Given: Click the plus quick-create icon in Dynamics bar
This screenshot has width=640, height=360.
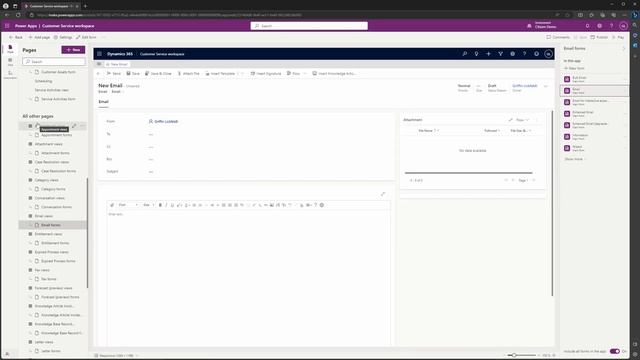Looking at the screenshot, I should pos(488,54).
